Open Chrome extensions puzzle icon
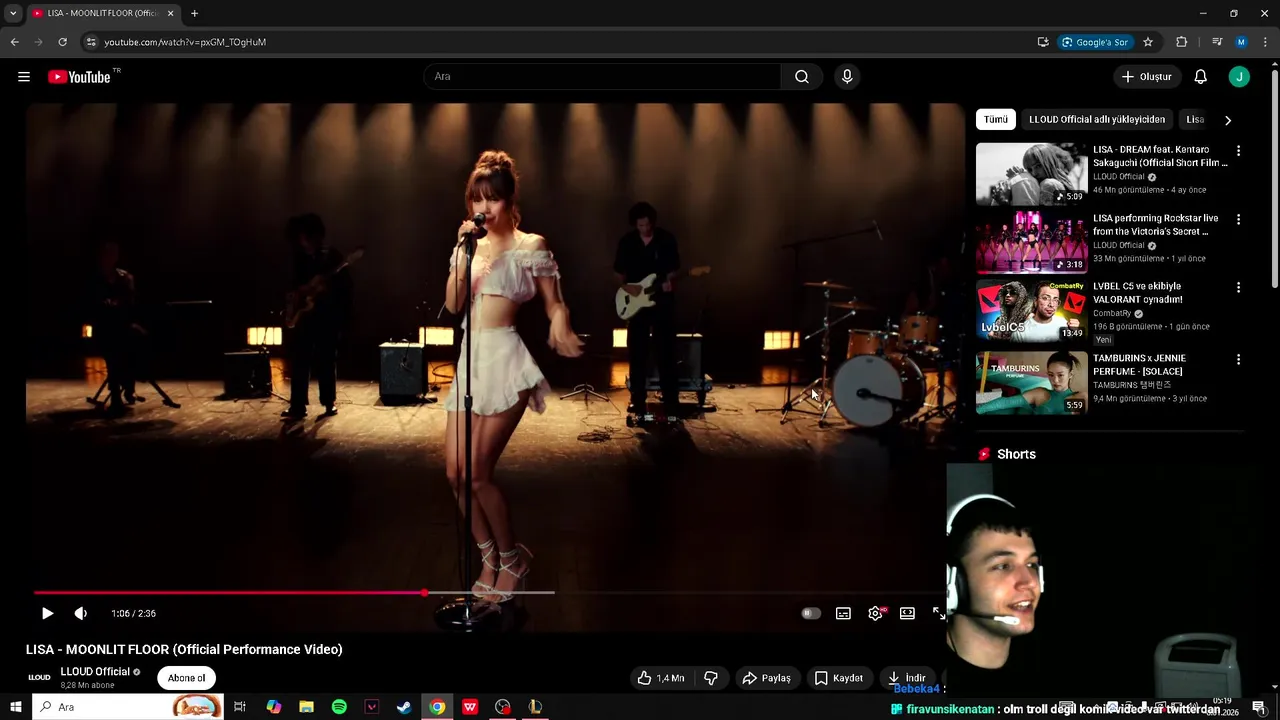This screenshot has height=720, width=1280. click(x=1182, y=42)
